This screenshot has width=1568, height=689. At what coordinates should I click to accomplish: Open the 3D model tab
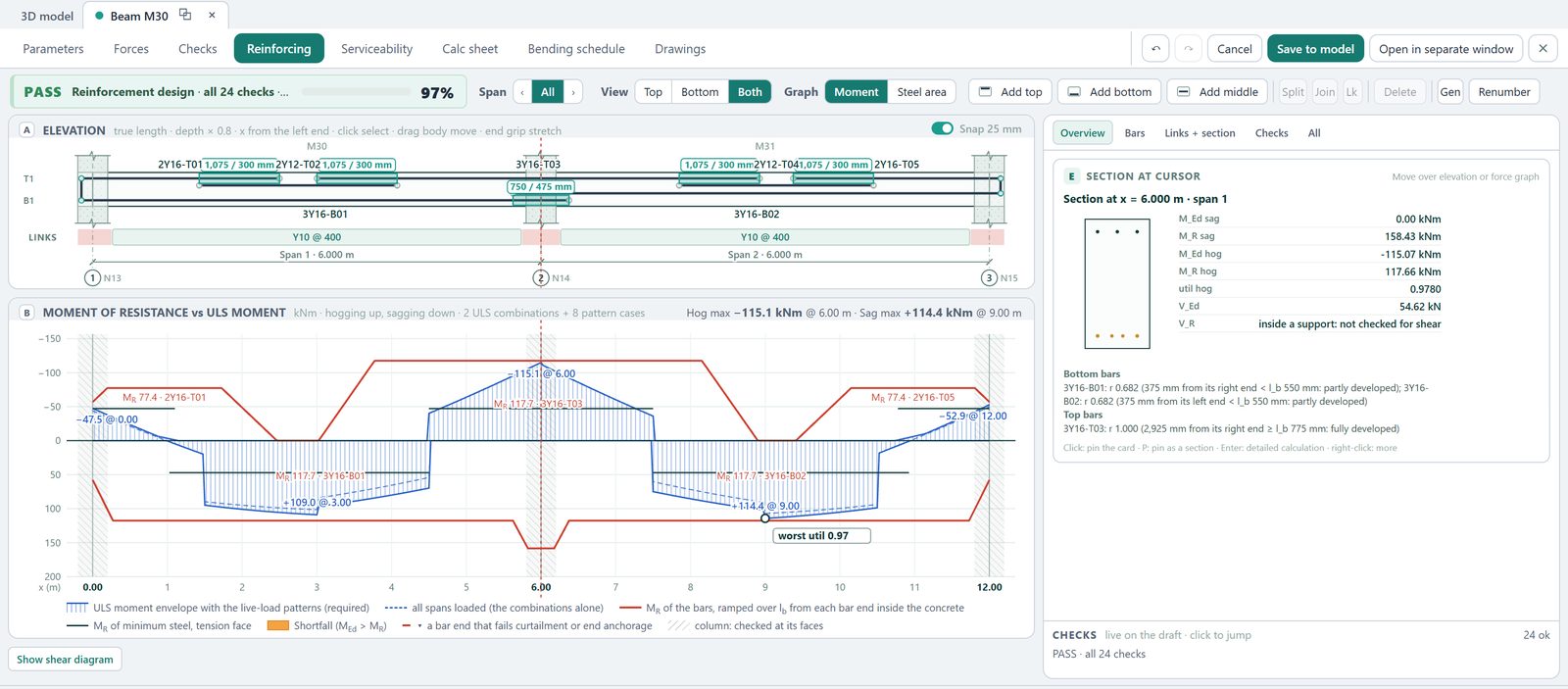coord(47,16)
